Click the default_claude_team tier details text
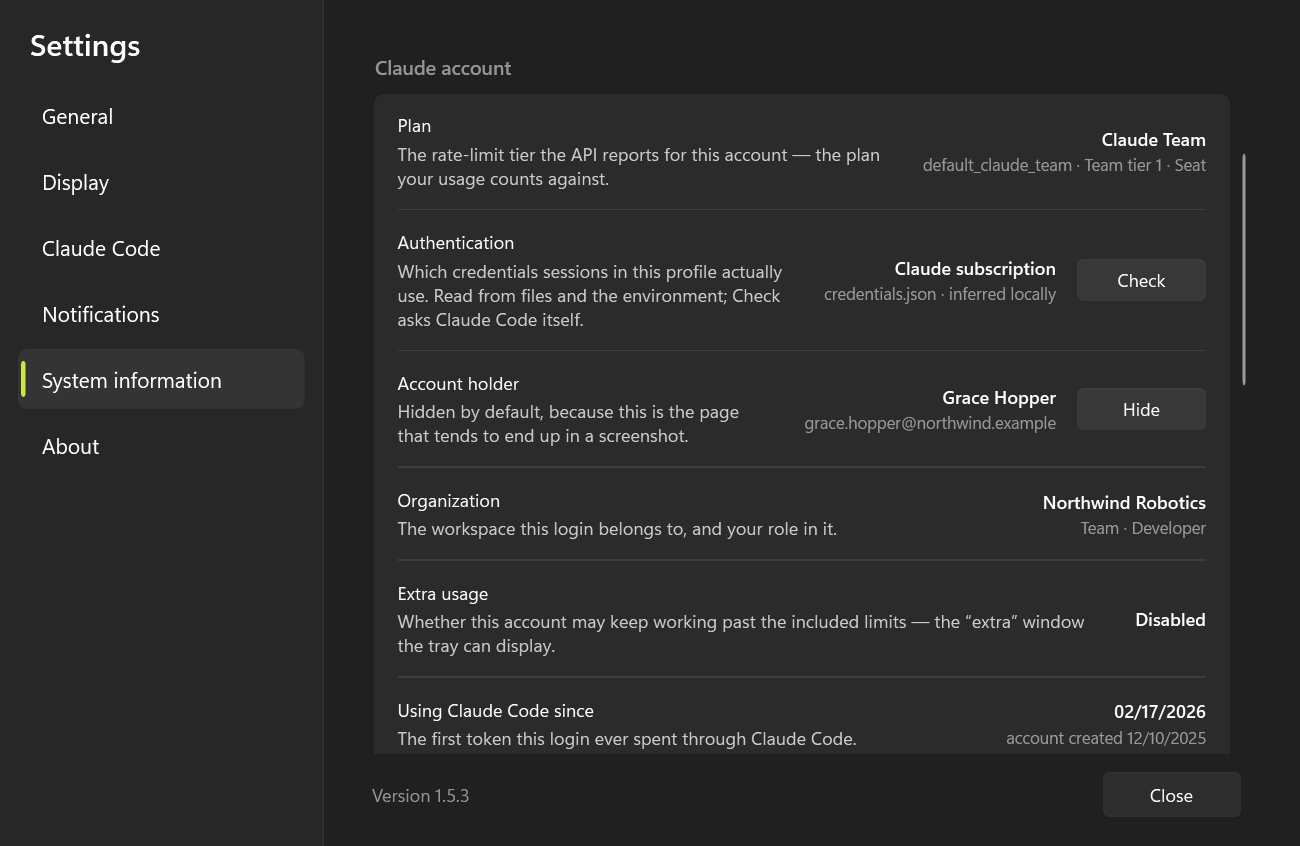This screenshot has height=846, width=1300. (1064, 166)
